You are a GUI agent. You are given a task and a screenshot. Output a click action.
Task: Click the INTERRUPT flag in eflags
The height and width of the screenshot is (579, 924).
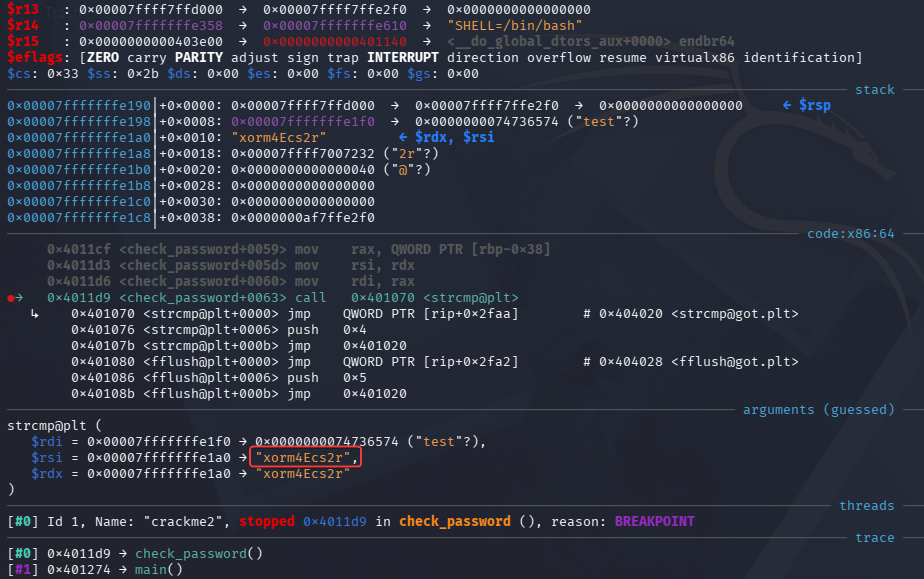click(x=402, y=58)
